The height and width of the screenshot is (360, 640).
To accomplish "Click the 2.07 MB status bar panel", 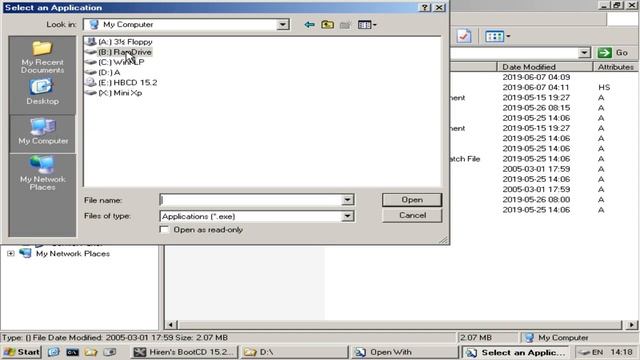I will point(488,338).
